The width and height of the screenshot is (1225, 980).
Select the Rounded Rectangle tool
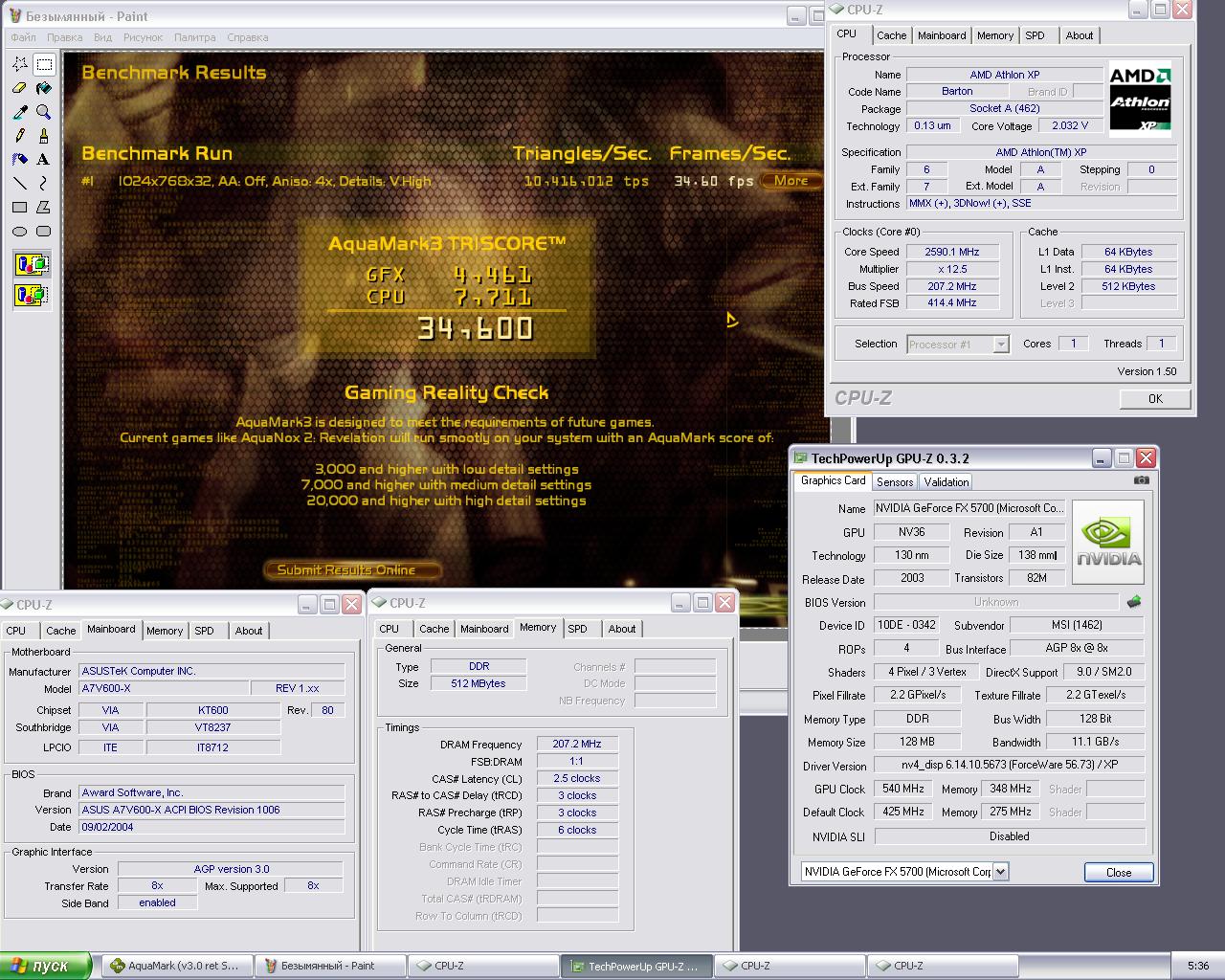click(44, 231)
